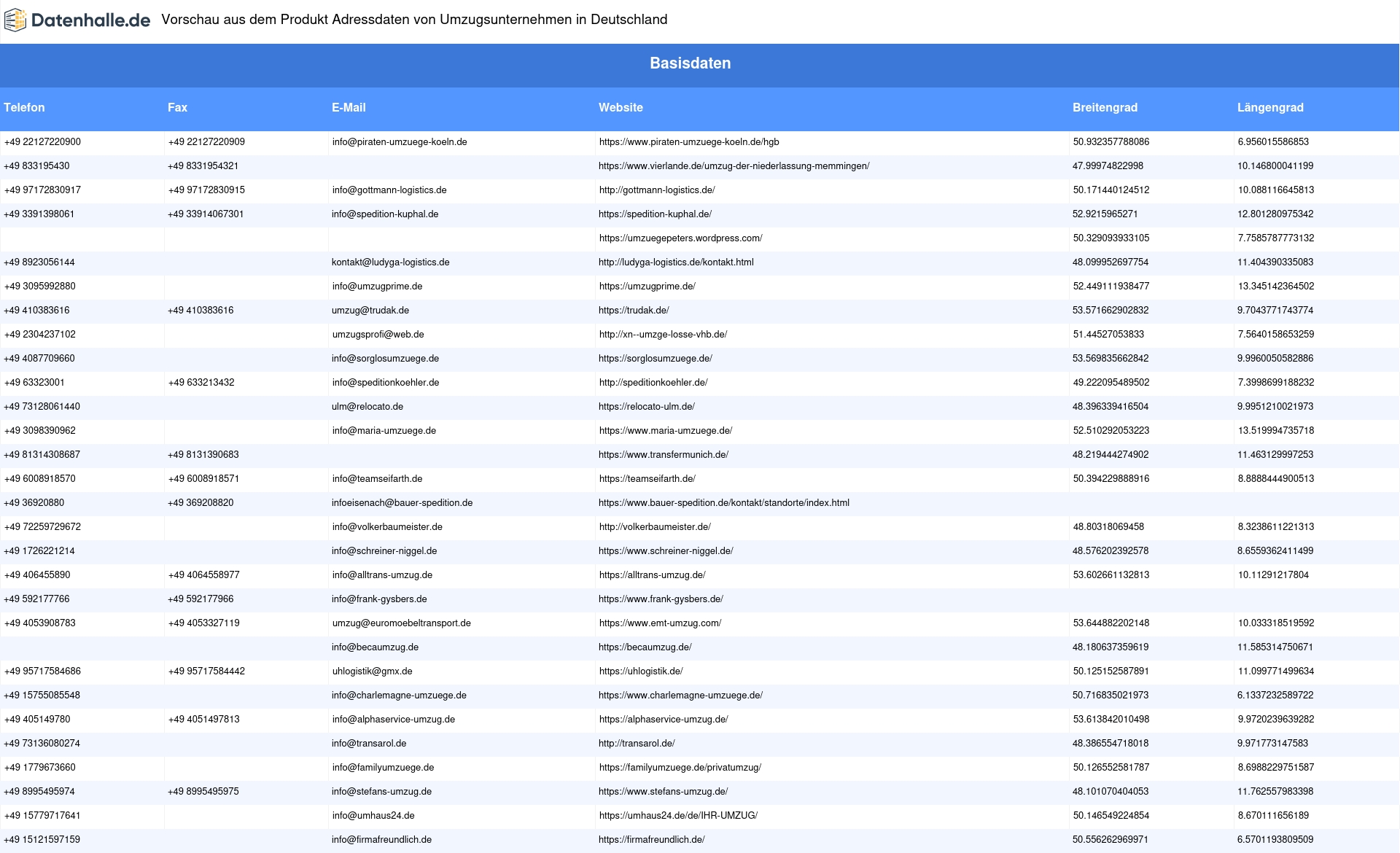Click fax number +49 592177966
1400x853 pixels.
pos(201,599)
